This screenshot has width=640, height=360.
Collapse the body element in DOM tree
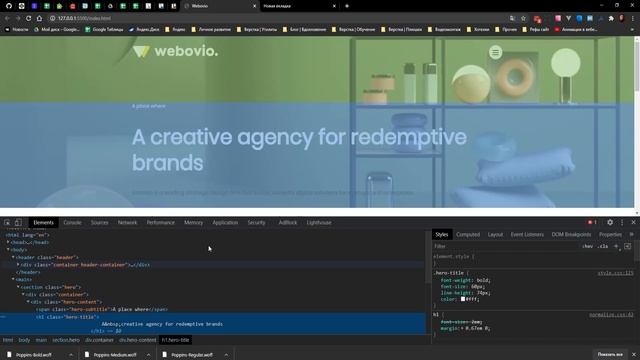(8, 249)
